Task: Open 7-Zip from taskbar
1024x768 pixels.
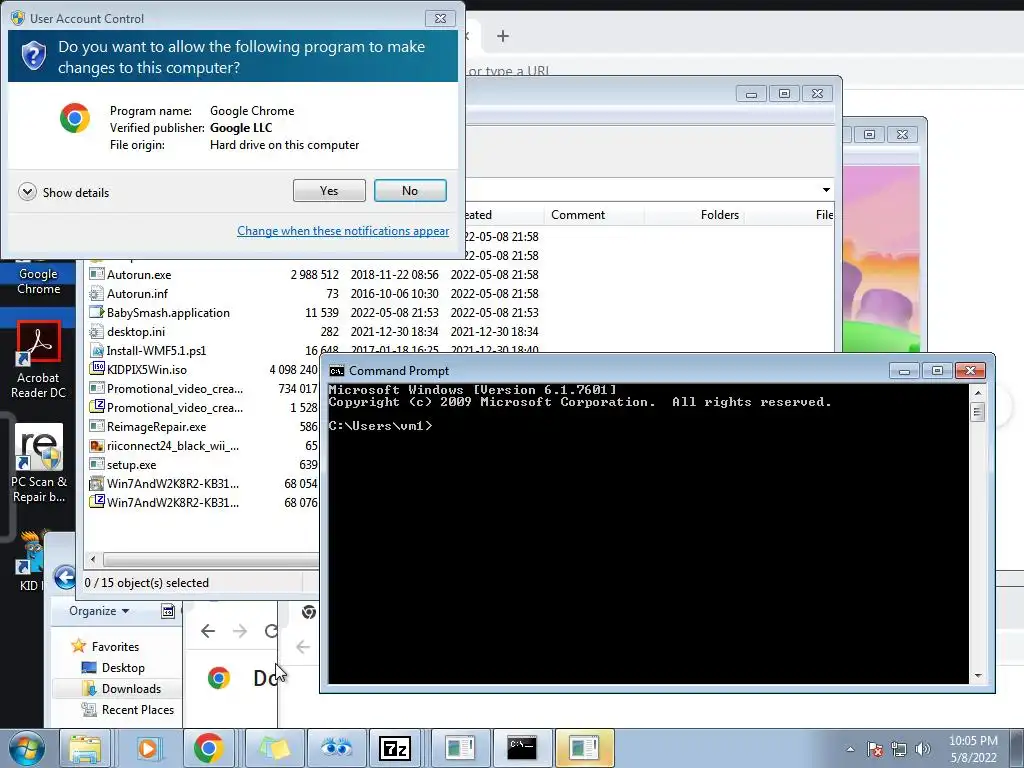Action: pyautogui.click(x=395, y=748)
